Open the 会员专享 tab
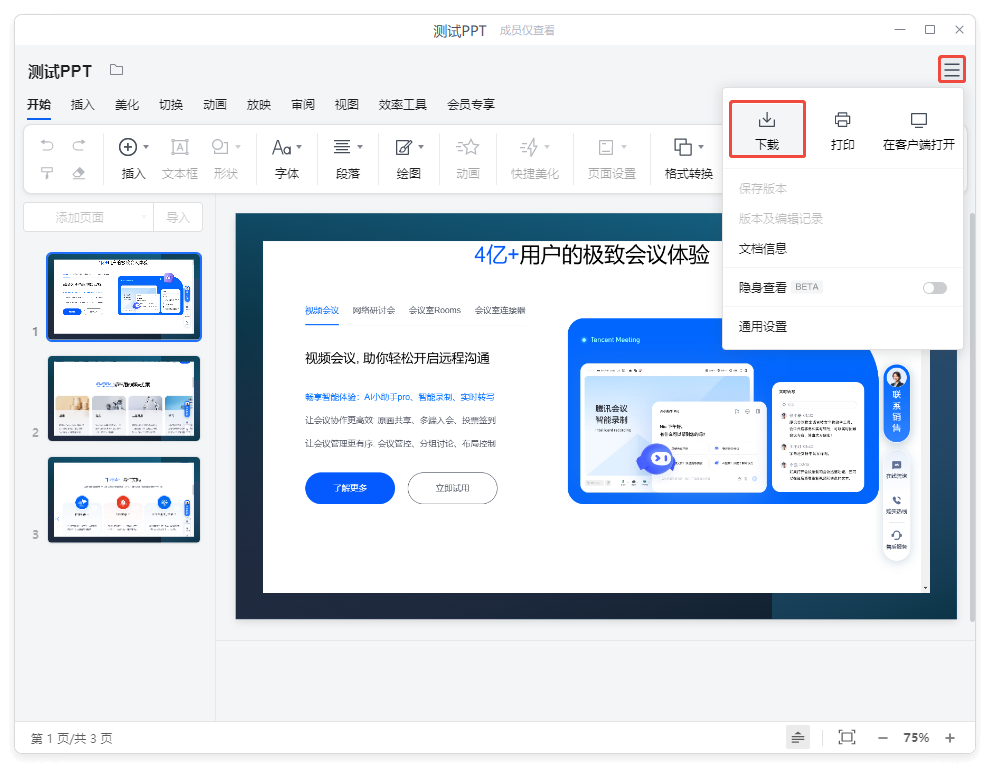Viewport: 990px width, 768px height. (470, 104)
